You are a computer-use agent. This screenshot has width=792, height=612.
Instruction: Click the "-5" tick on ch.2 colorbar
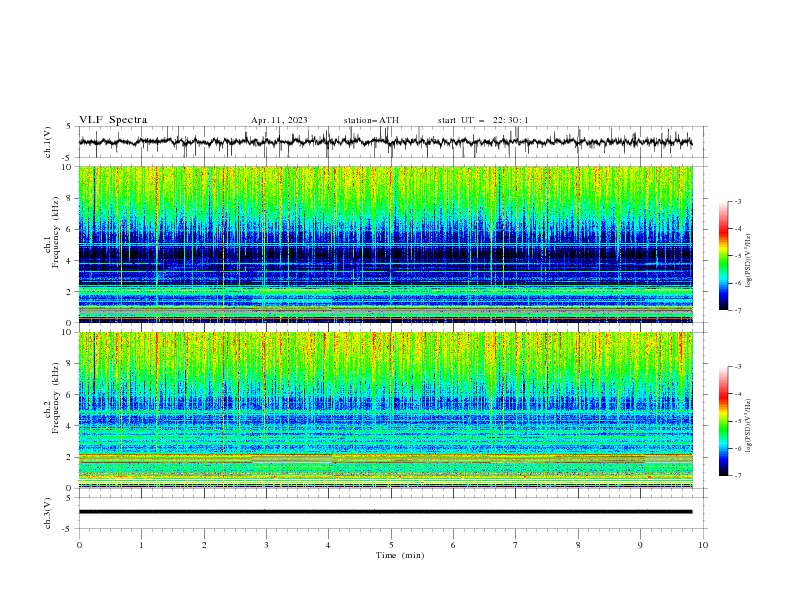[x=737, y=421]
